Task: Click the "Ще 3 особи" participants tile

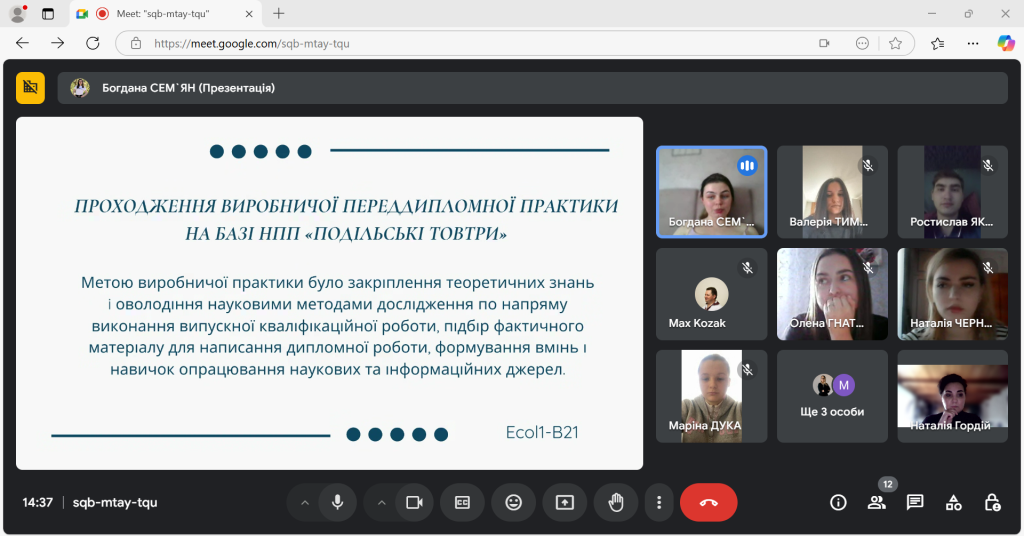Action: point(832,396)
